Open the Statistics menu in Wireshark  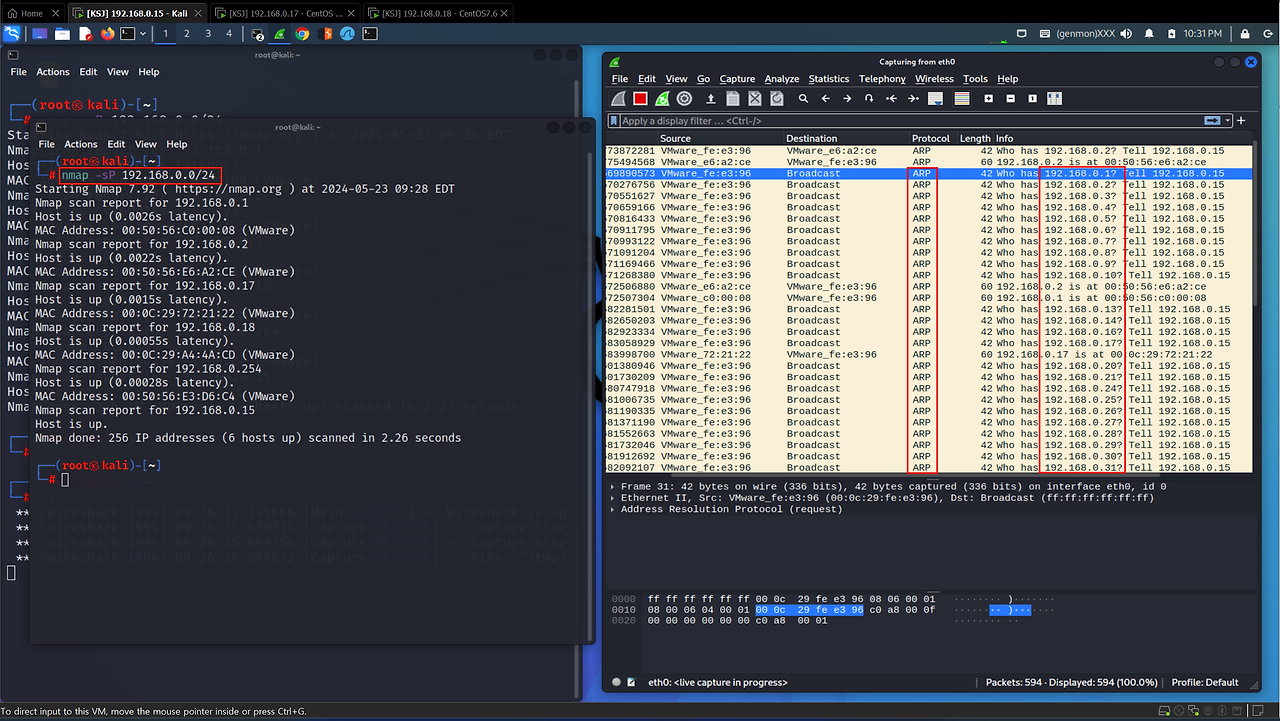point(828,79)
